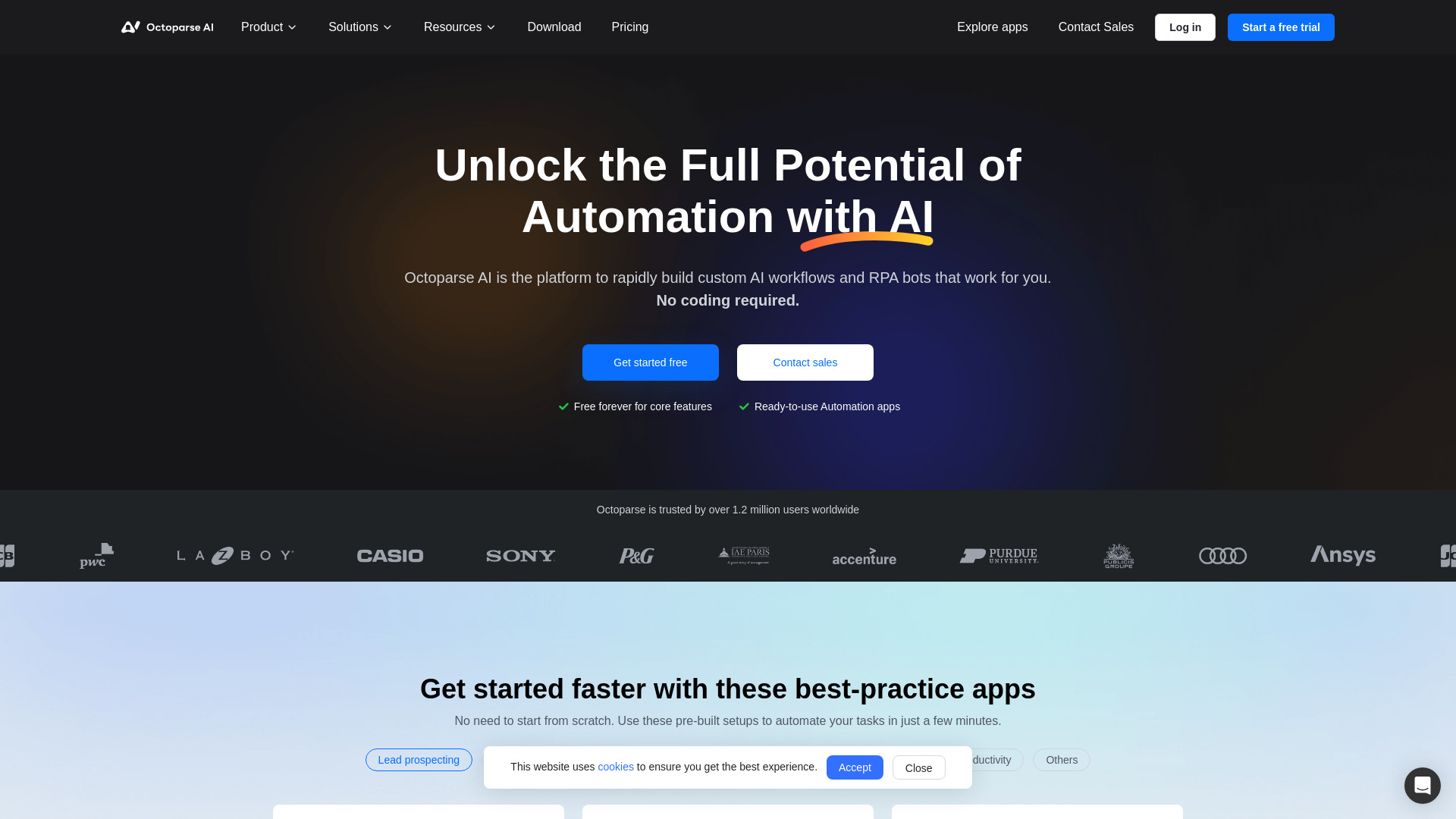
Task: Click the Octoparse AI logo icon
Action: (131, 26)
